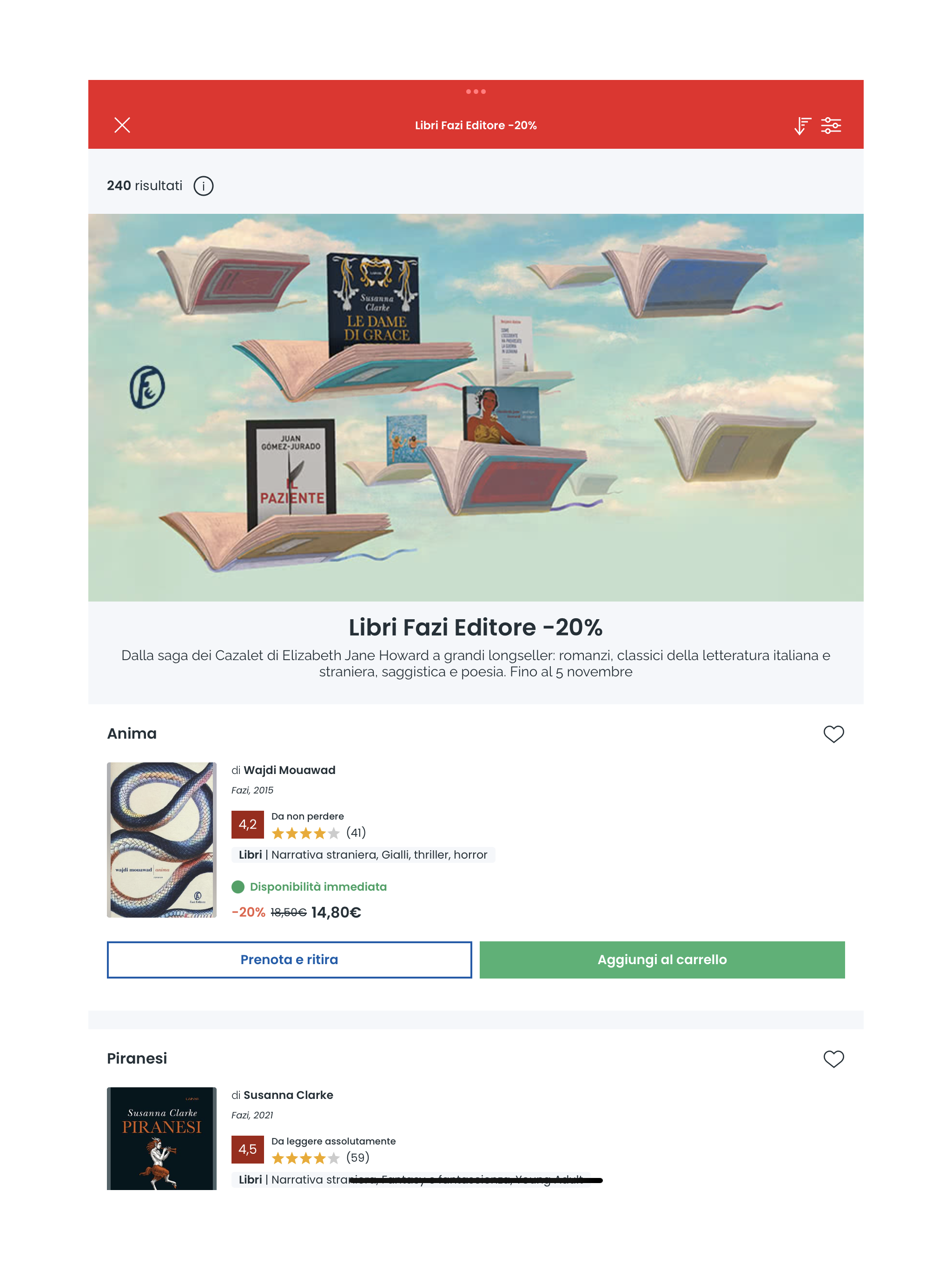Click Aggiungi al carrello for Anima
Image resolution: width=952 pixels, height=1270 pixels.
[x=662, y=959]
